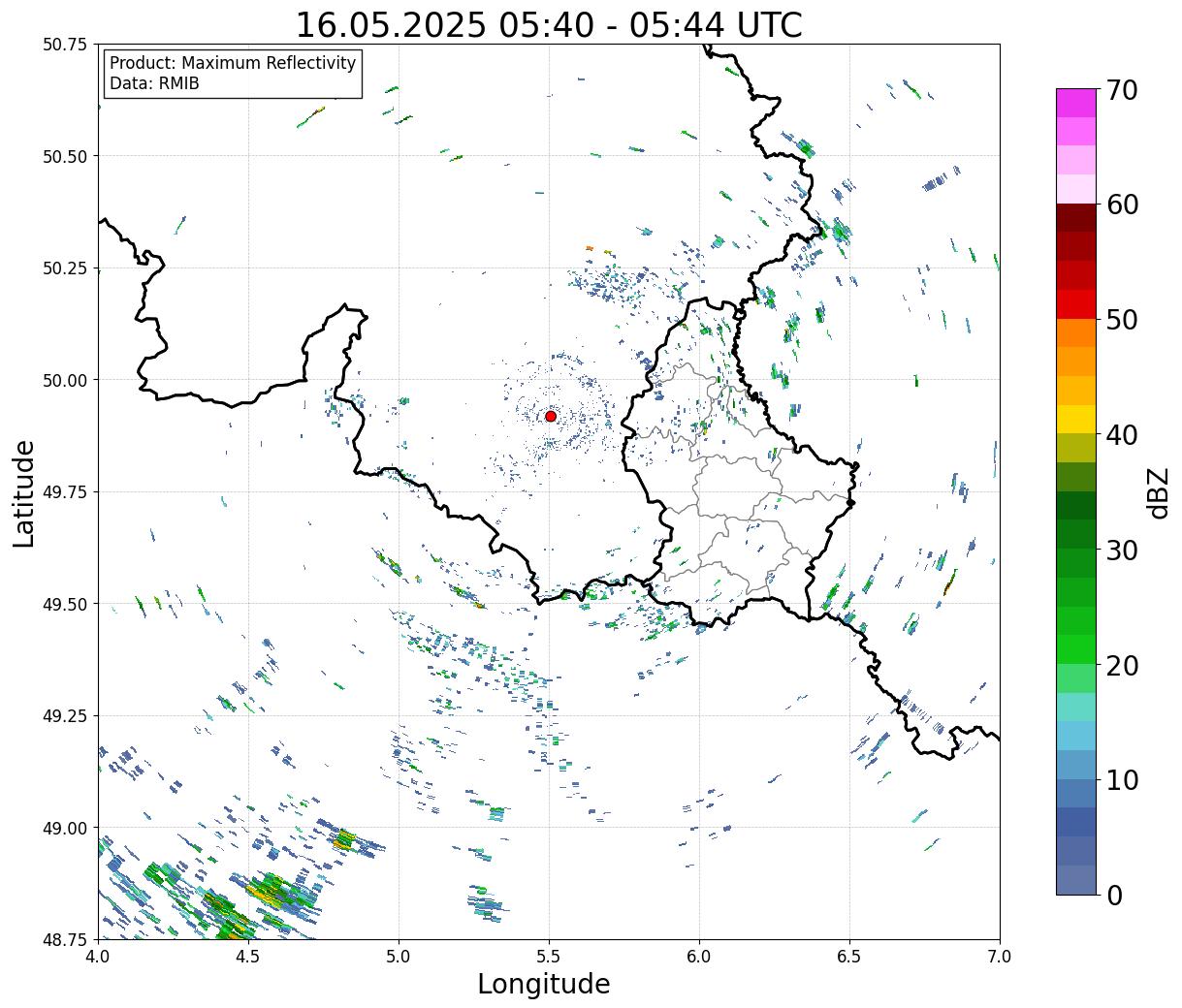Click the latitude tick label '49.75'

pyautogui.click(x=65, y=492)
